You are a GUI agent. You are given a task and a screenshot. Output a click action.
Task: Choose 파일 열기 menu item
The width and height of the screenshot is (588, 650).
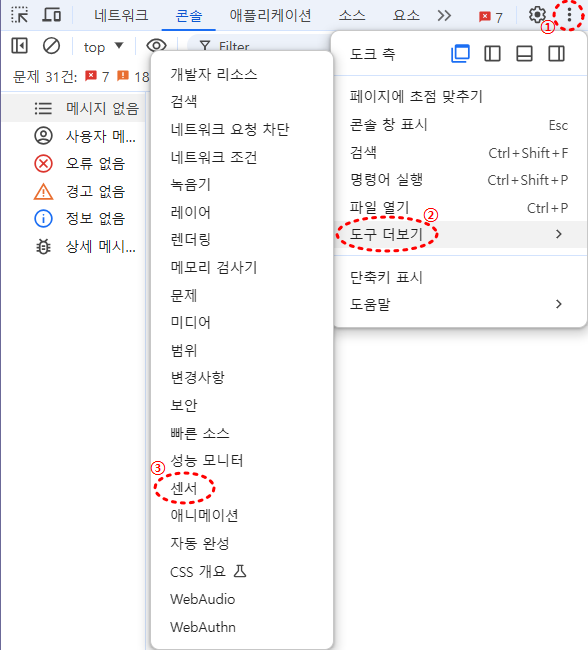point(460,207)
